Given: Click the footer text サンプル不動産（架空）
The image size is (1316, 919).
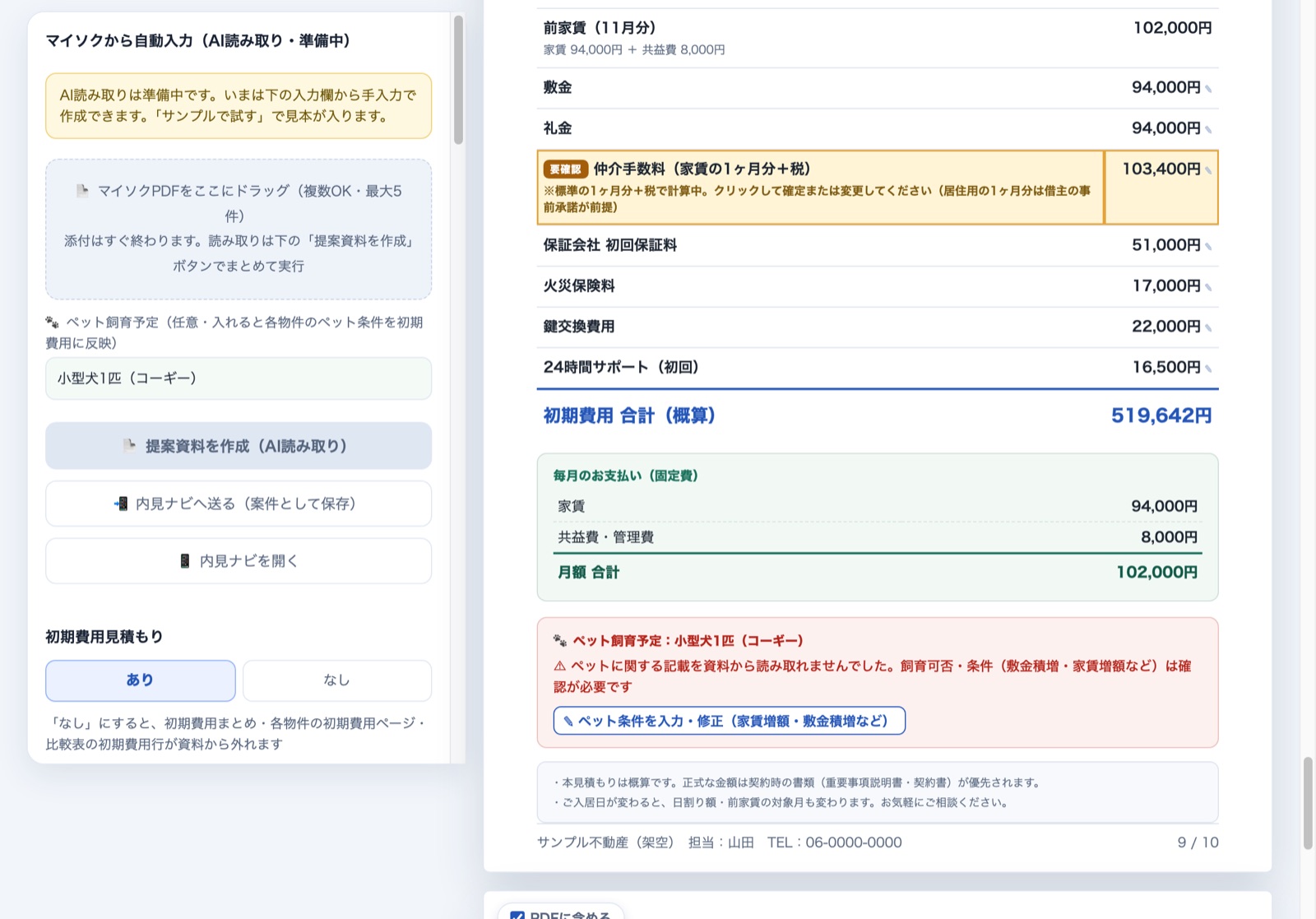Looking at the screenshot, I should (605, 842).
